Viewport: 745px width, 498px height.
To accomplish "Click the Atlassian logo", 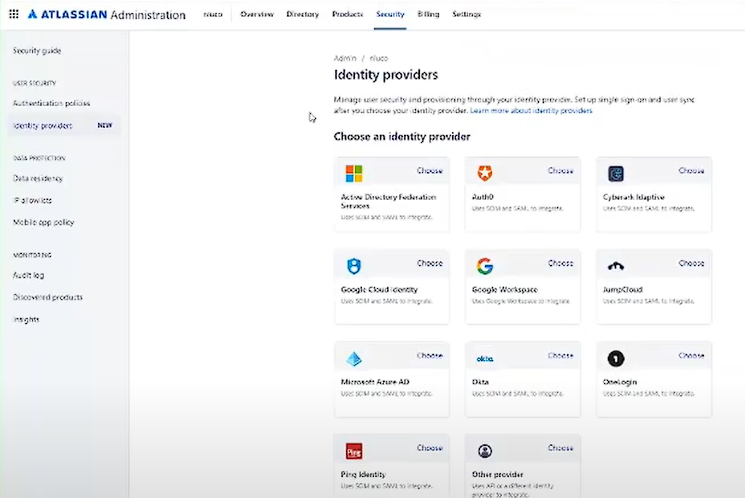I will 106,15.
